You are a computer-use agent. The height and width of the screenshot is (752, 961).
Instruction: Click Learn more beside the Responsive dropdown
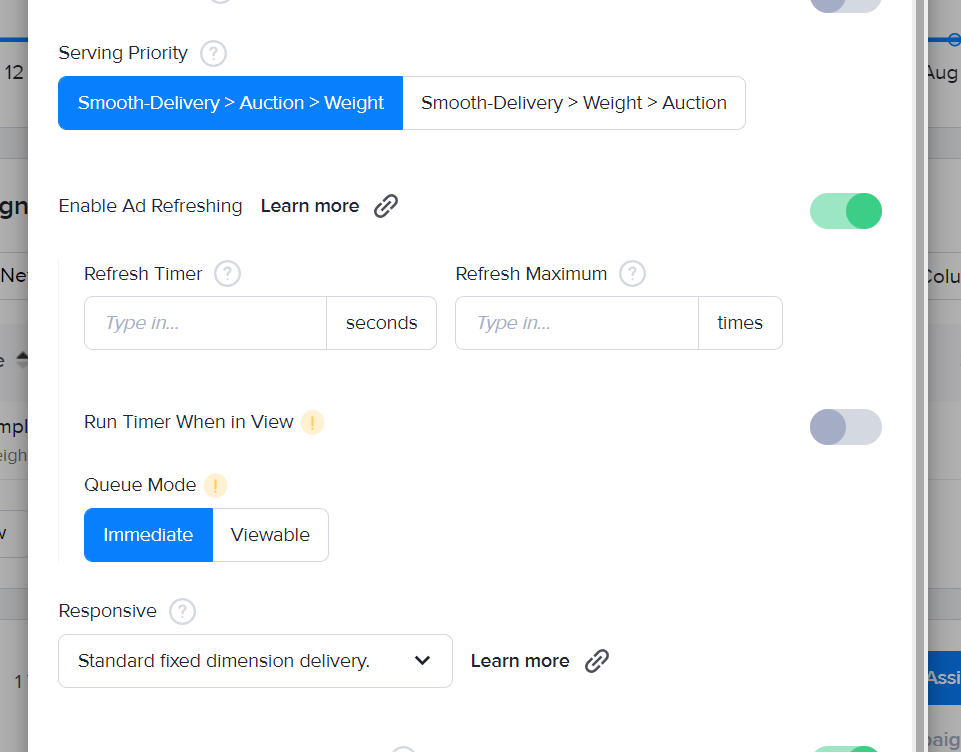click(520, 660)
